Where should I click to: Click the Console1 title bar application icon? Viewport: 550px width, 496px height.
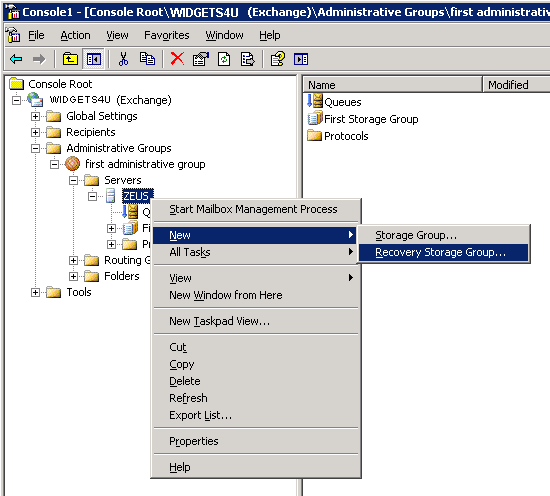coord(13,12)
